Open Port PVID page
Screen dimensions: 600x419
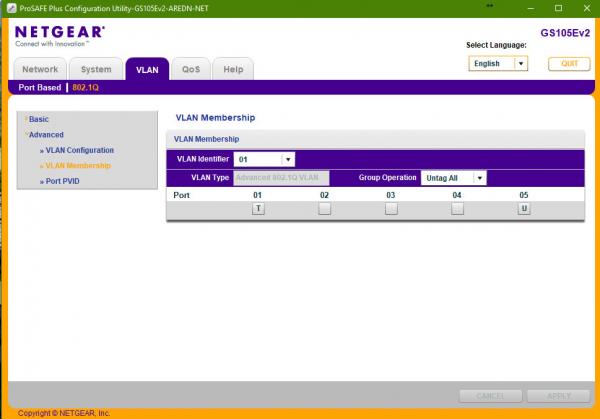click(x=60, y=181)
